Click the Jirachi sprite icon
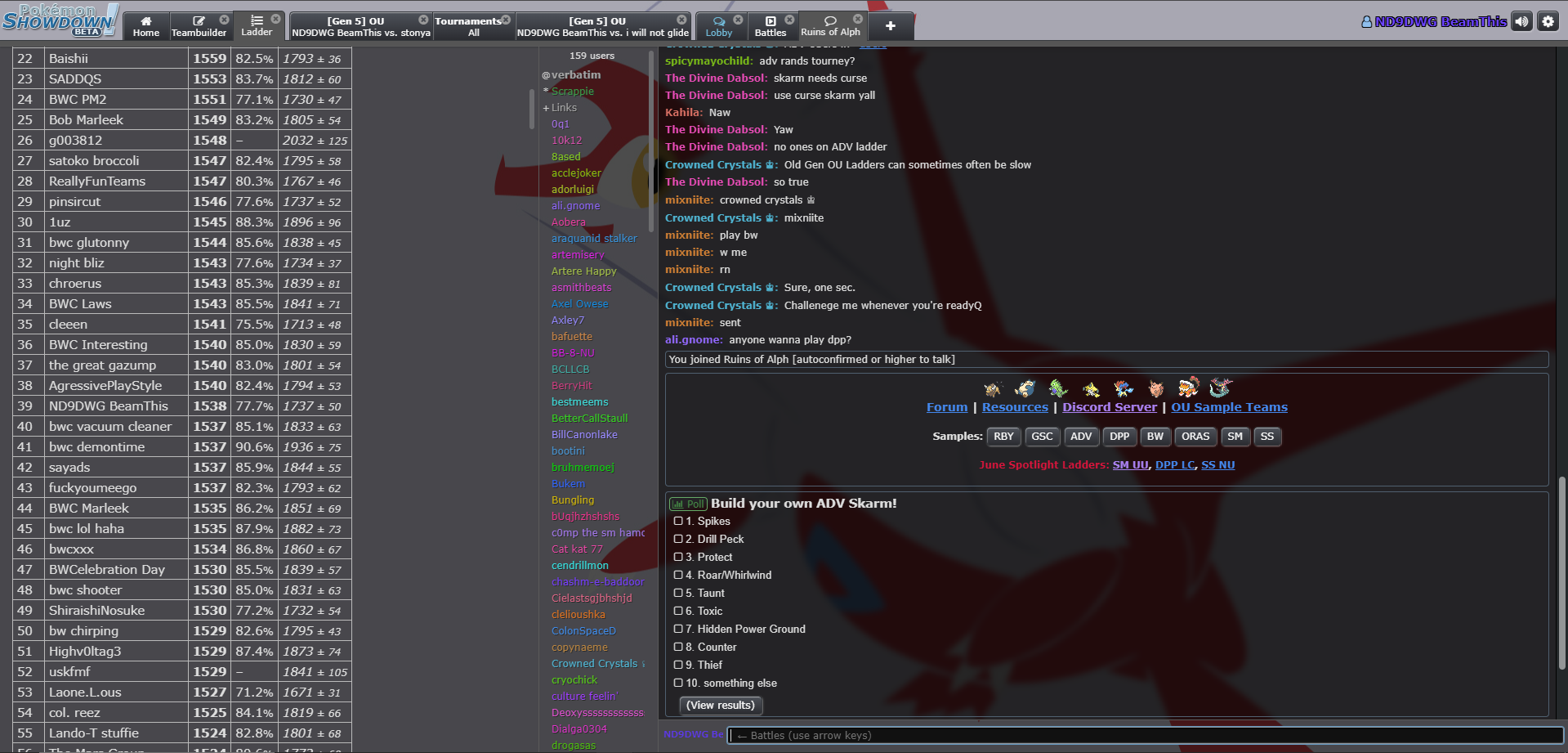 [x=1091, y=388]
